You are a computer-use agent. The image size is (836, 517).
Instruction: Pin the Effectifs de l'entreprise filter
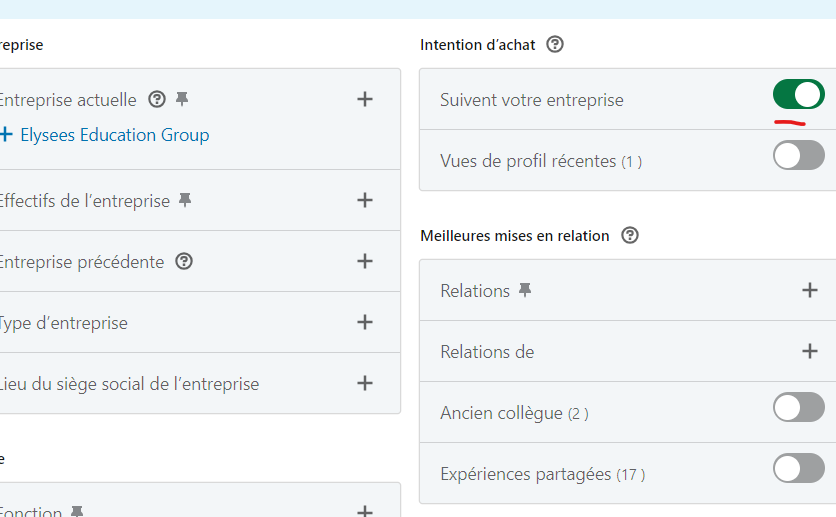[185, 200]
